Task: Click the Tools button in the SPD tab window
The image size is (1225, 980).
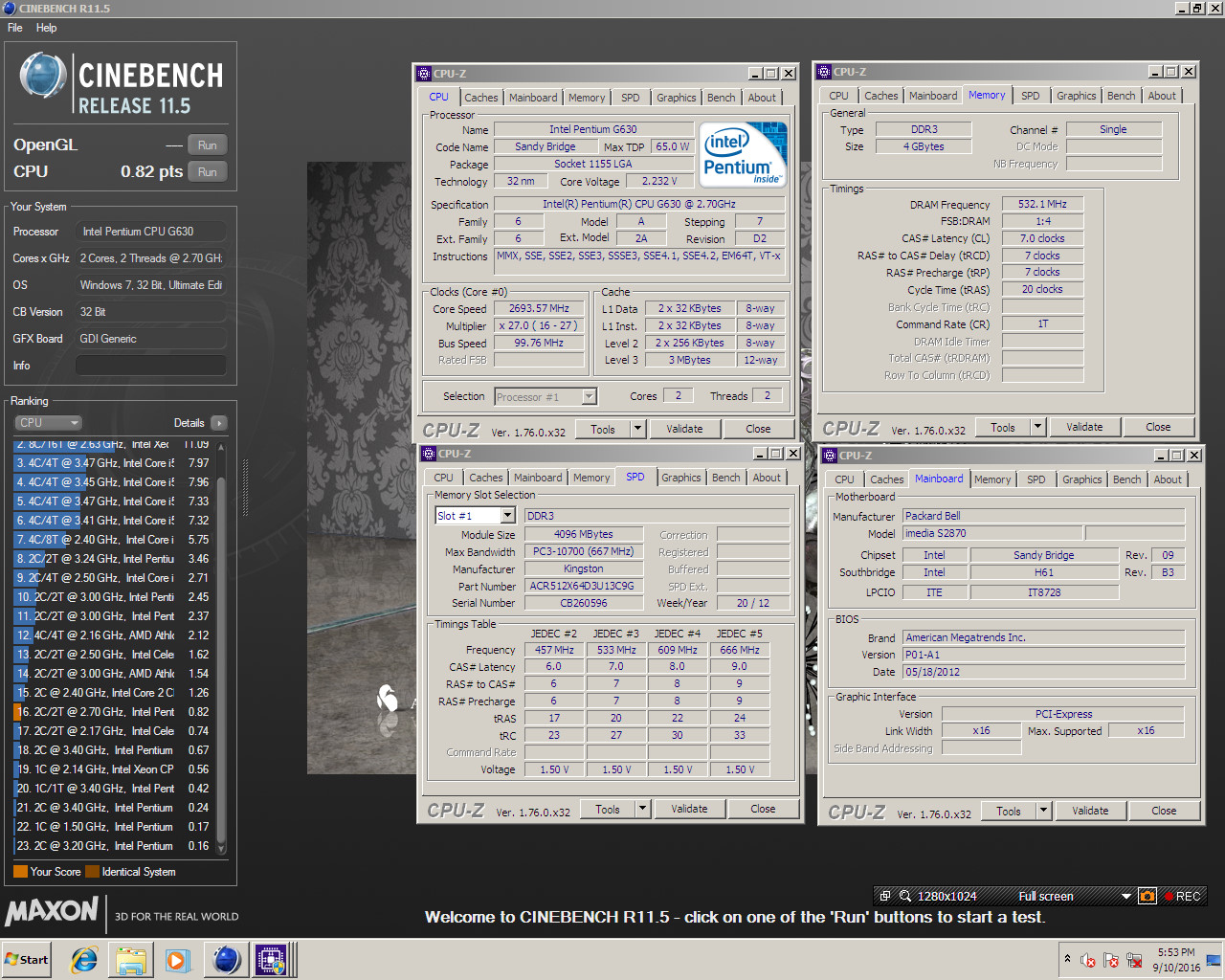Action: coord(607,809)
